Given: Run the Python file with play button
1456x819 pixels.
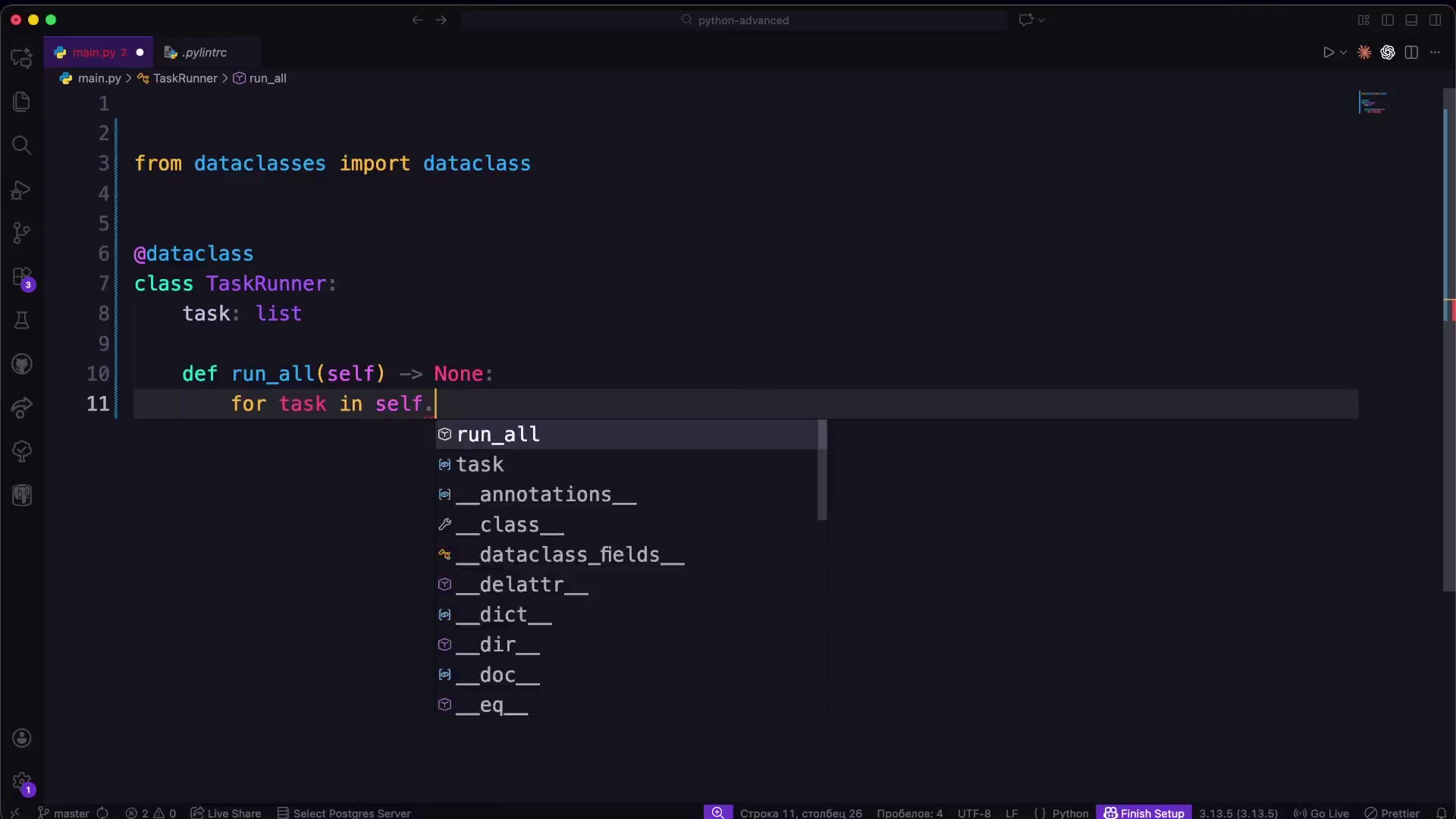Looking at the screenshot, I should coord(1328,52).
